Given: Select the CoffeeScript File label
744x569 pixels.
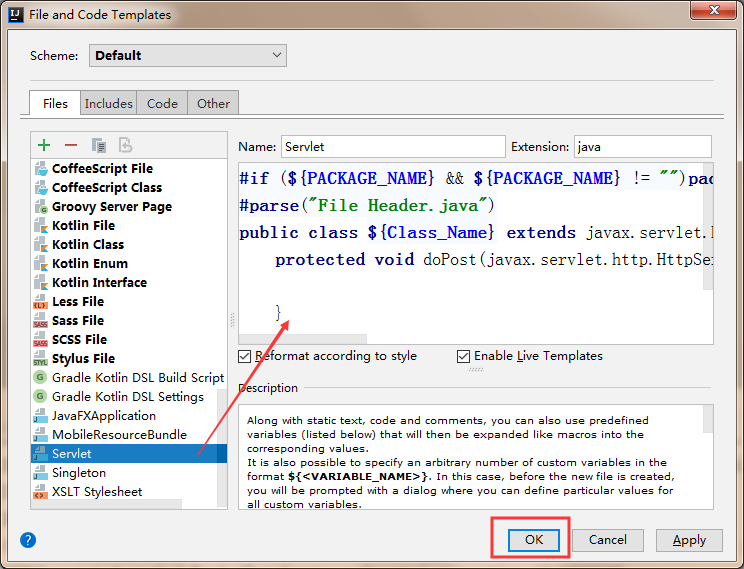Looking at the screenshot, I should 102,168.
